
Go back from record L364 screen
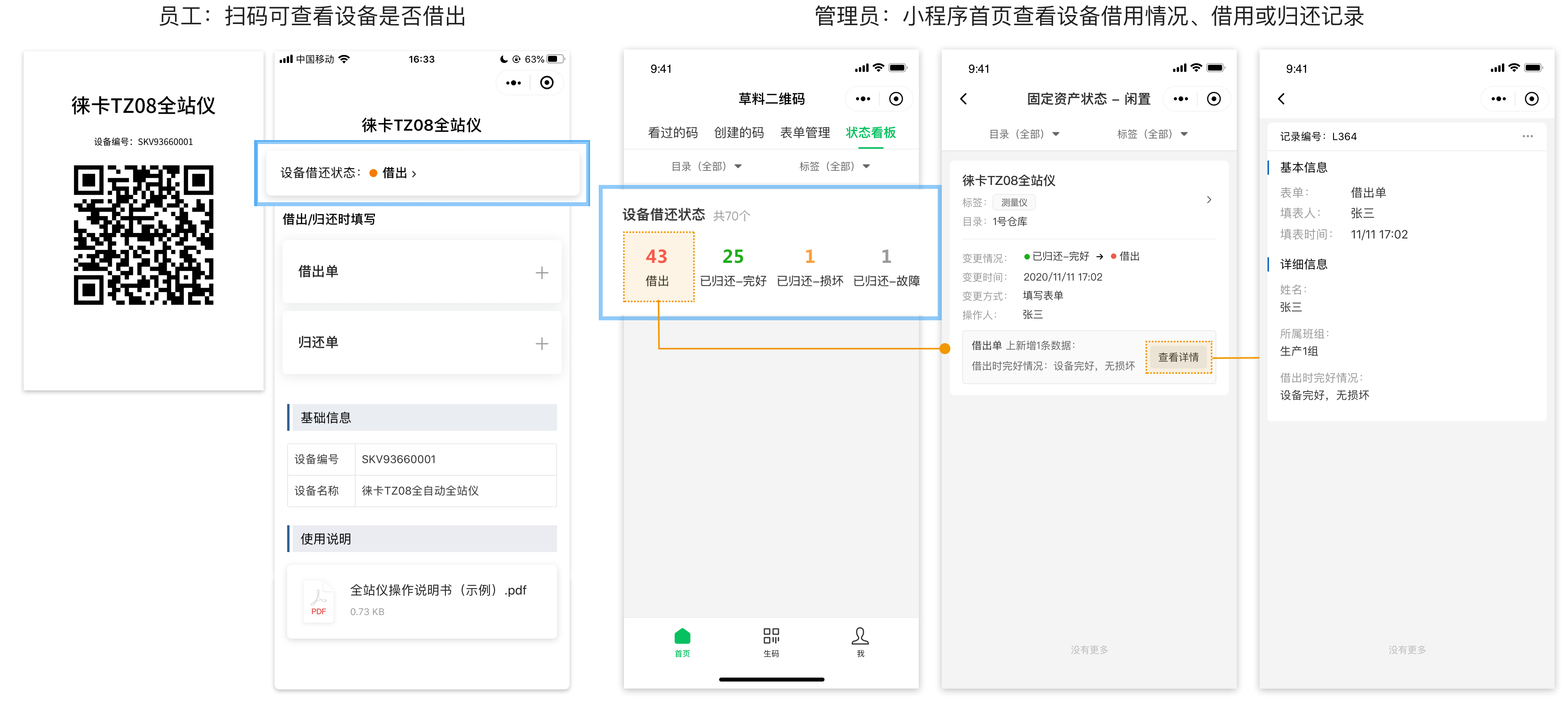[1281, 99]
